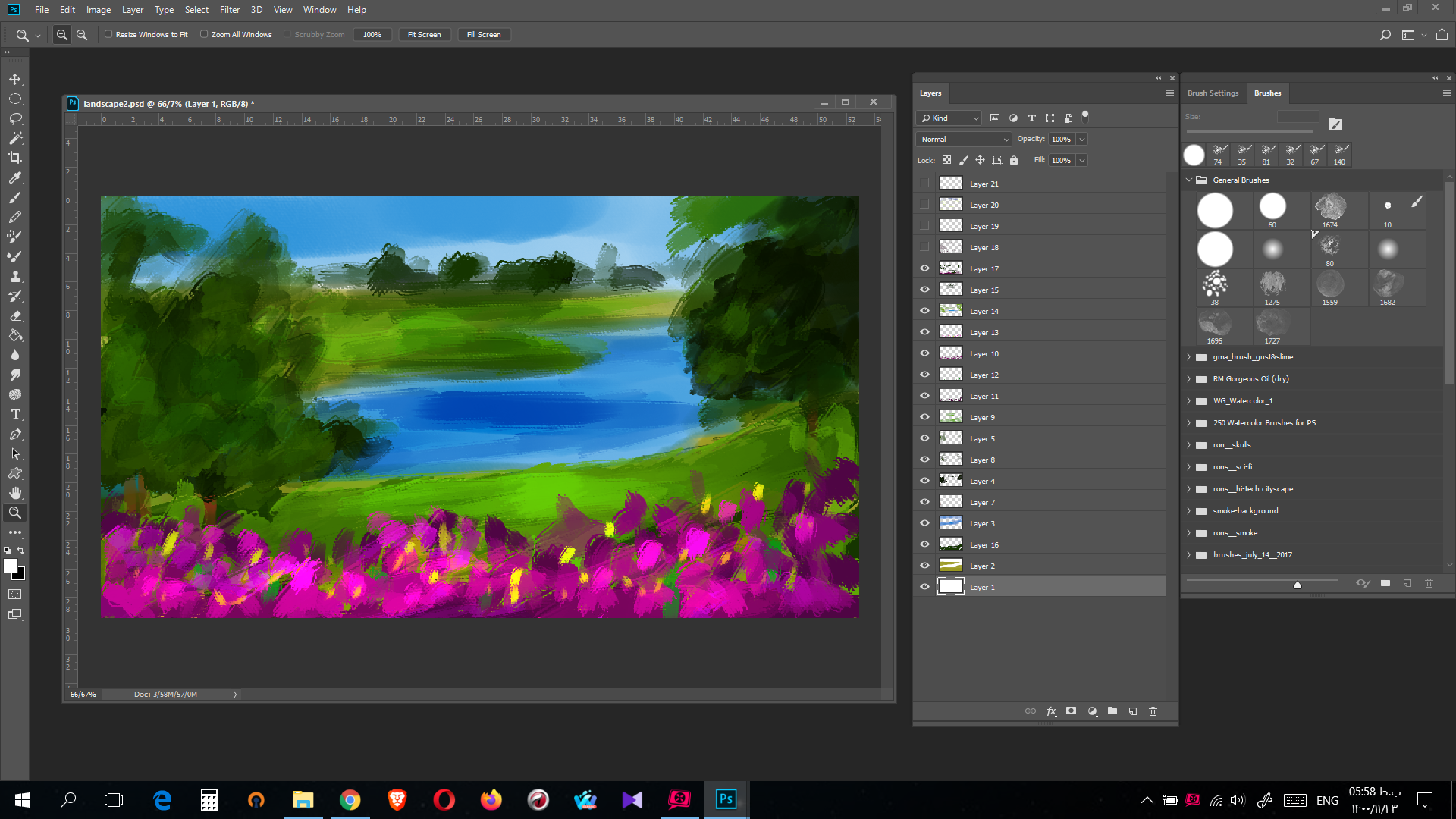This screenshot has width=1456, height=819.
Task: Create a new layer group folder
Action: [x=1112, y=711]
